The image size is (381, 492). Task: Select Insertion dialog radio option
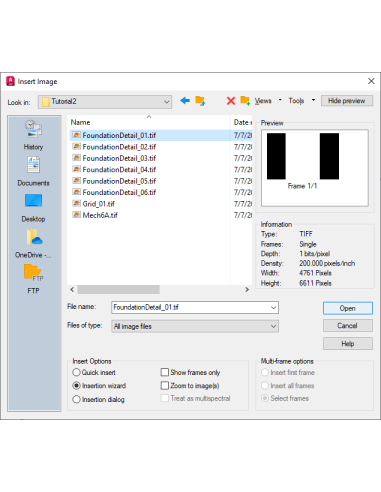pos(76,399)
